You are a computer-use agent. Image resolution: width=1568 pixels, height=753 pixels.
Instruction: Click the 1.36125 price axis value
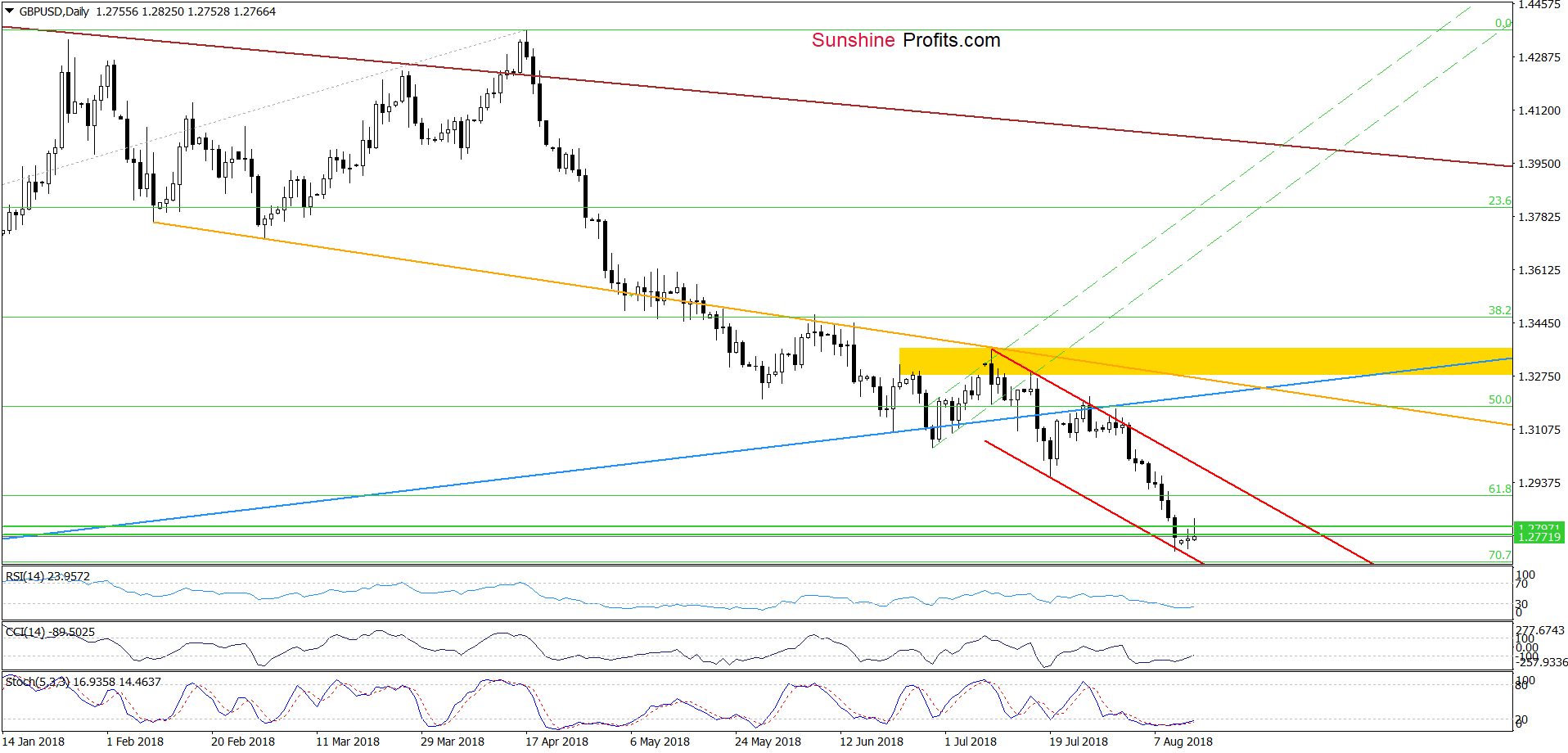(x=1539, y=270)
